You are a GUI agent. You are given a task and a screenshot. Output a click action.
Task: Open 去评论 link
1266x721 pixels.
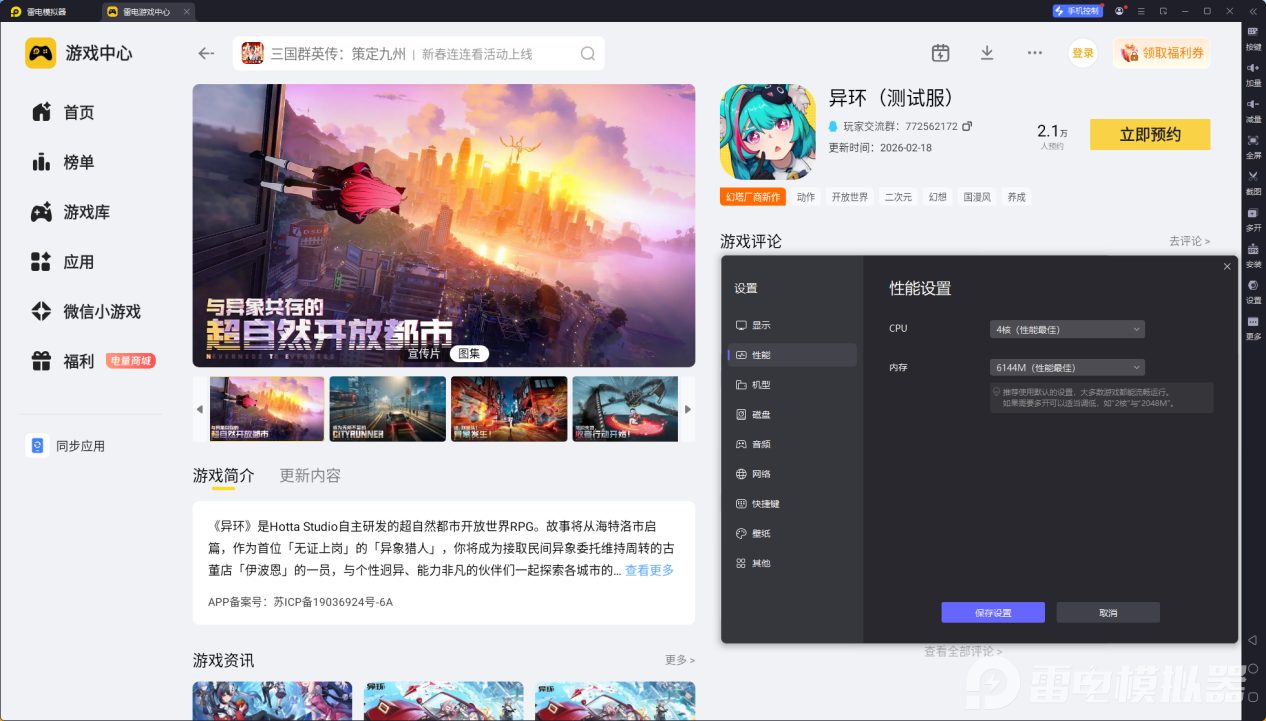point(1189,241)
